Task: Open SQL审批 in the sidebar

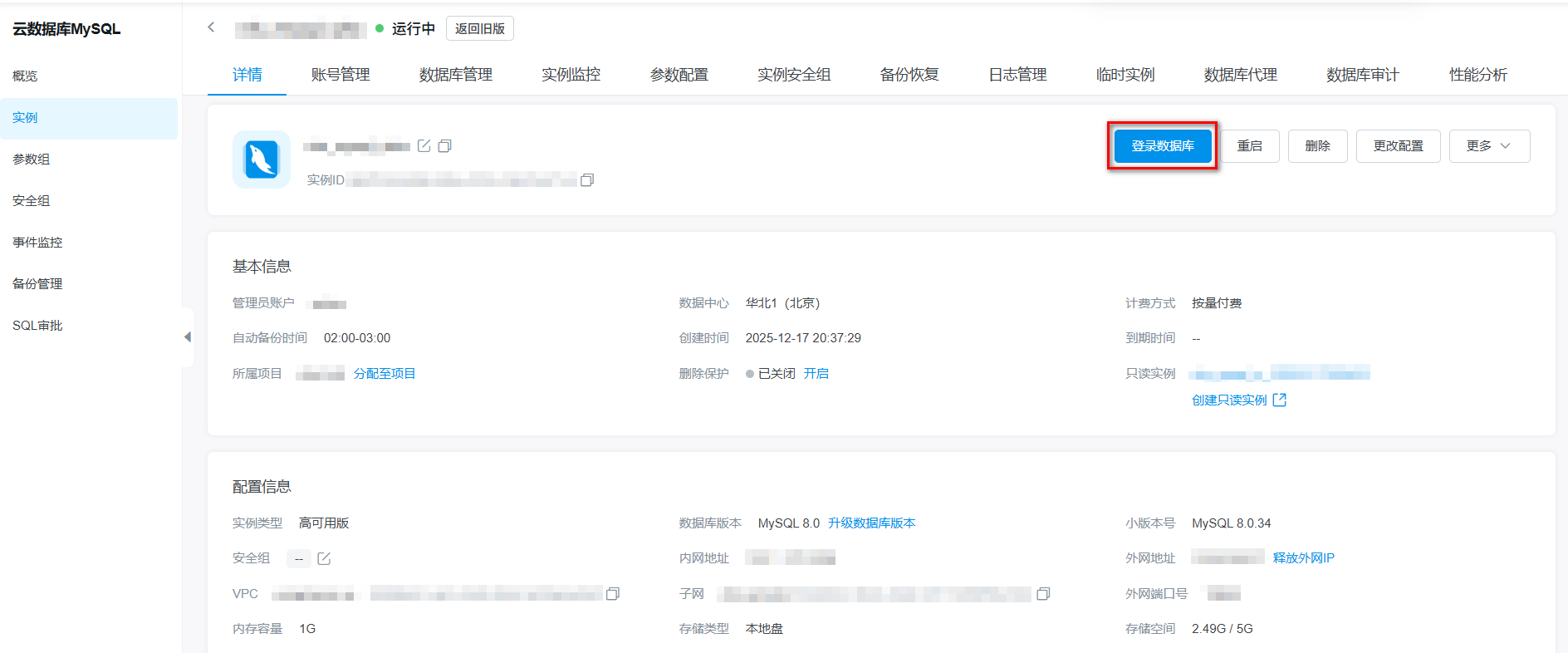Action: pos(37,326)
